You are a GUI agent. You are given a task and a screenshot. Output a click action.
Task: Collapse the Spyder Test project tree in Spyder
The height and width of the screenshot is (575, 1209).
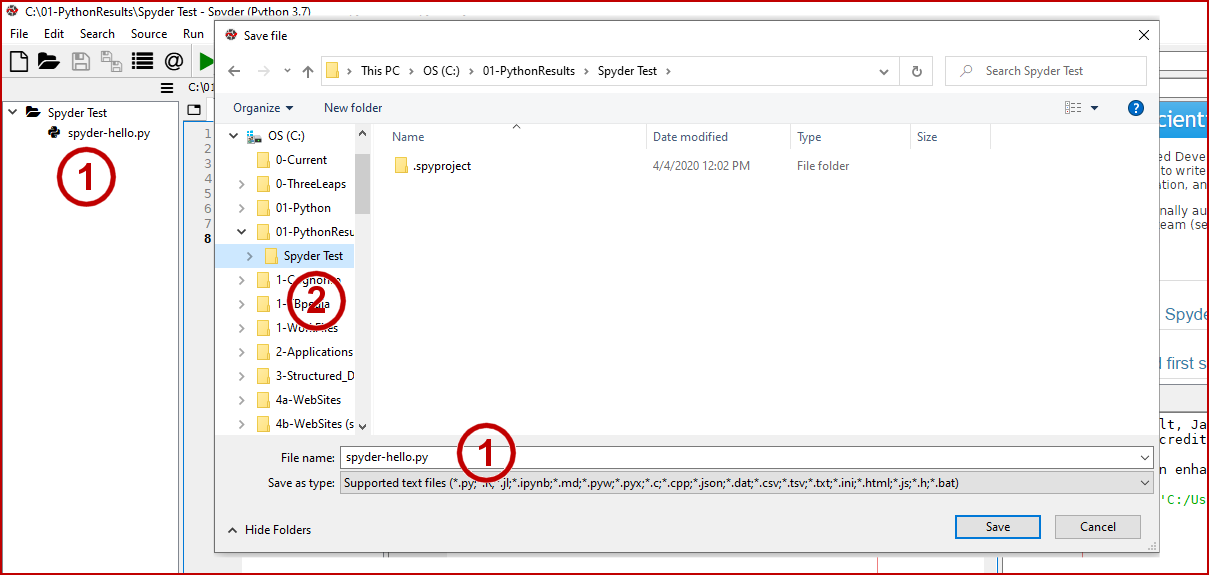pos(13,112)
